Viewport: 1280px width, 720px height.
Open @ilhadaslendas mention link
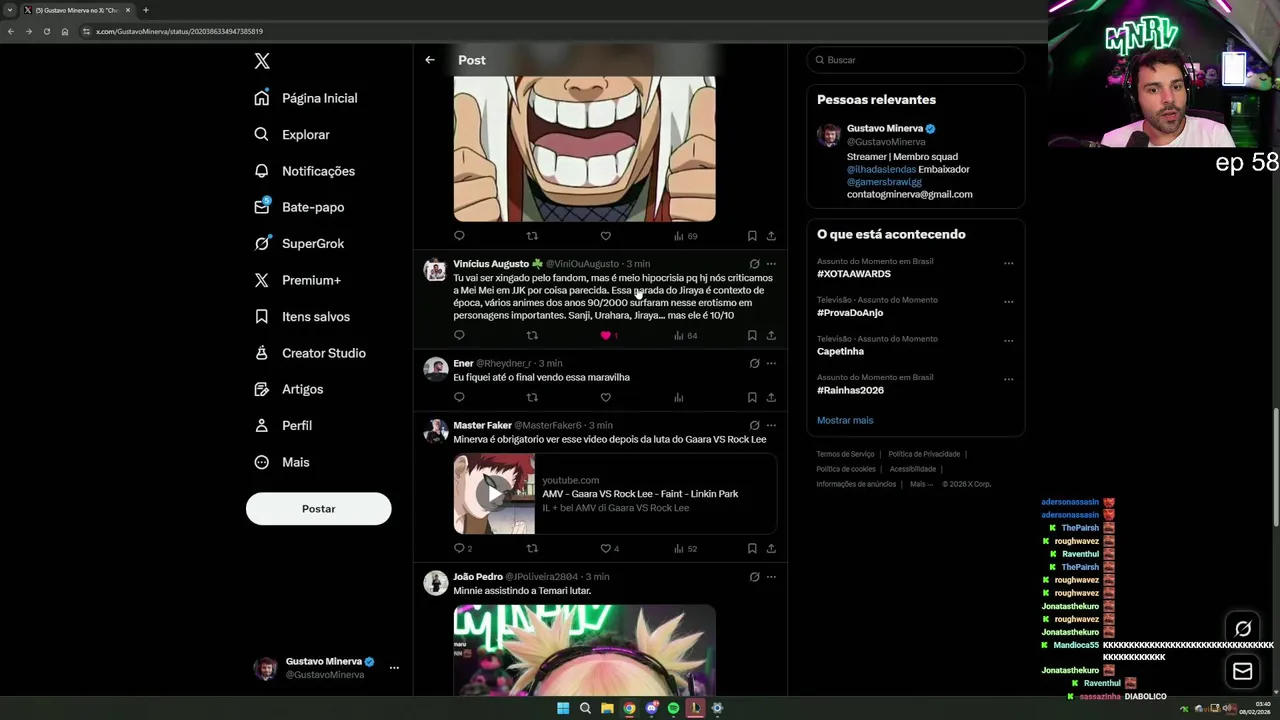click(x=881, y=170)
